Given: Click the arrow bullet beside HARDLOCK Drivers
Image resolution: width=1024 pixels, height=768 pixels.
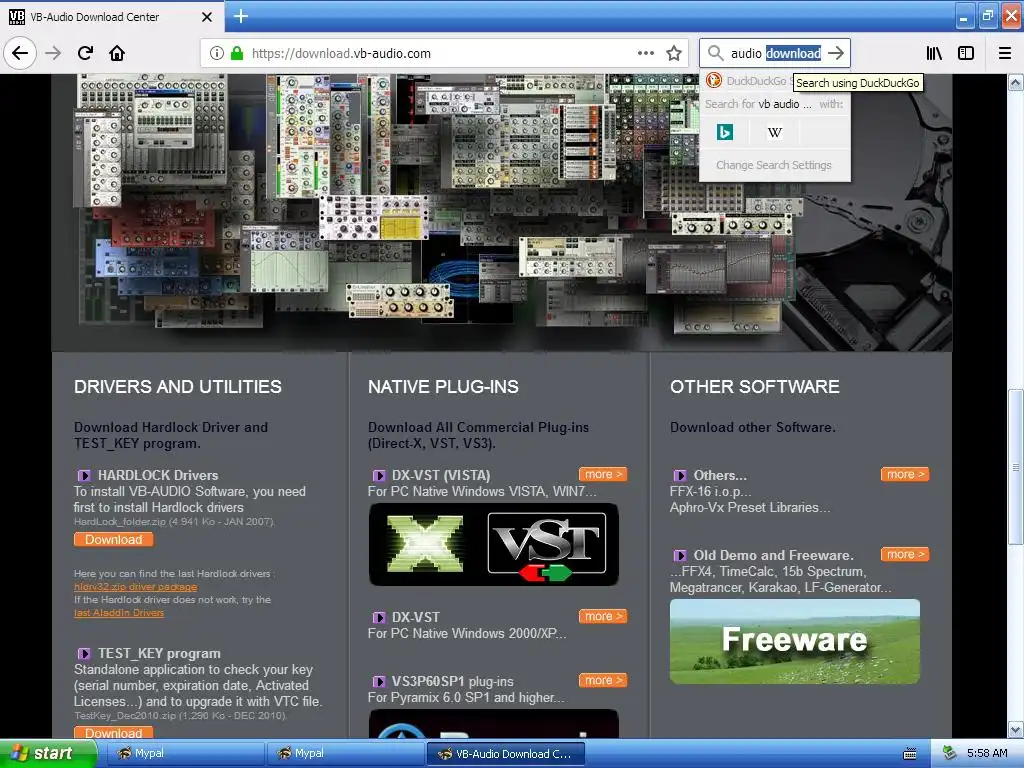Looking at the screenshot, I should (84, 475).
